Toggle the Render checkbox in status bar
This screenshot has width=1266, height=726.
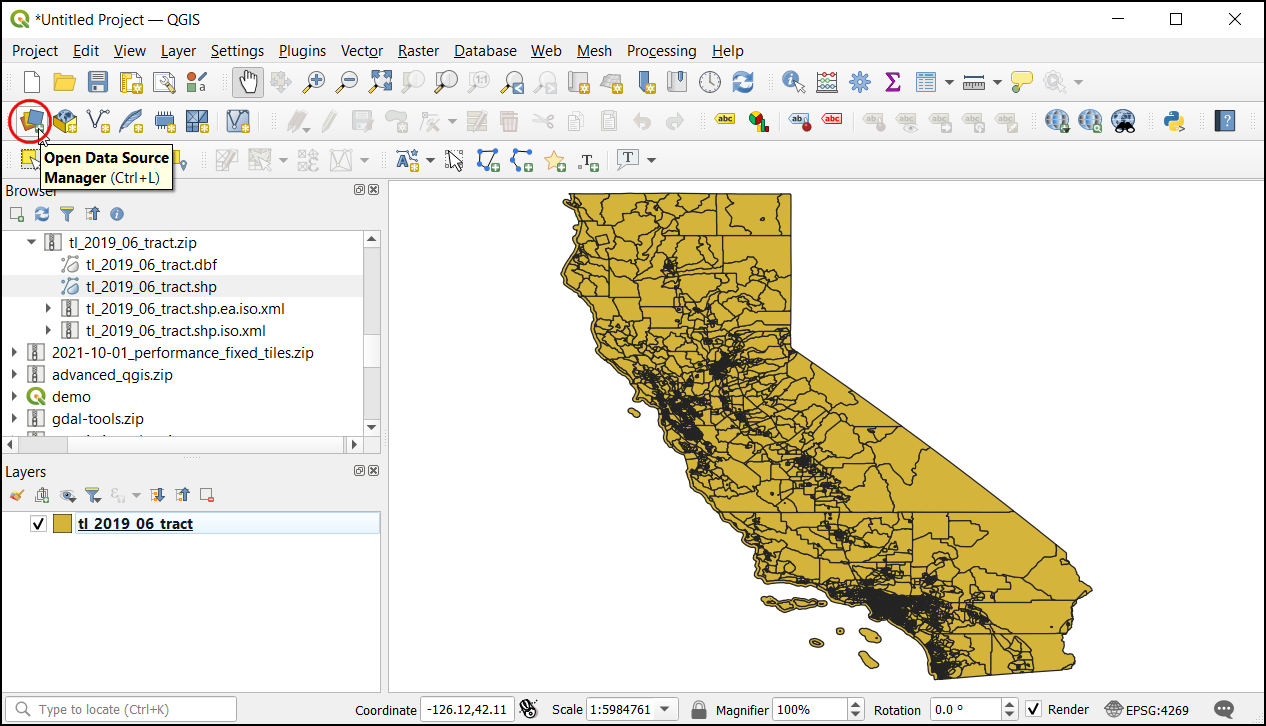click(x=1034, y=709)
